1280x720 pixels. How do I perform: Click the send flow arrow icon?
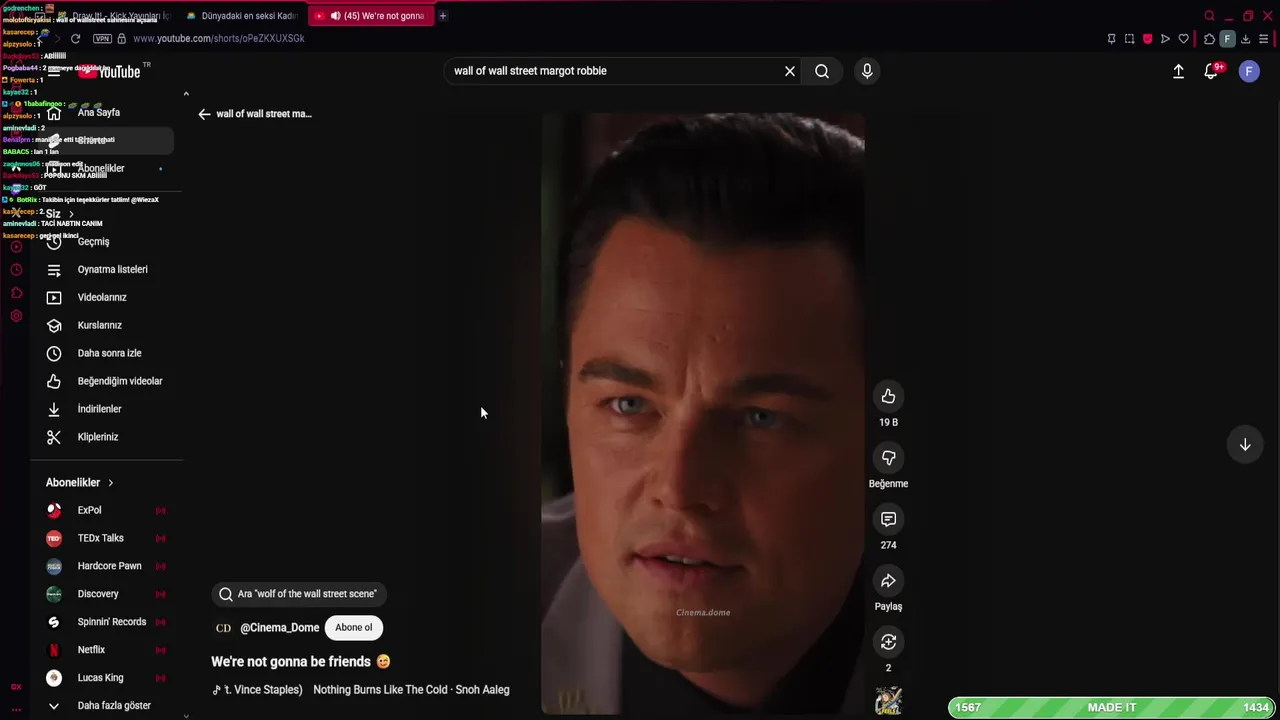[1165, 39]
